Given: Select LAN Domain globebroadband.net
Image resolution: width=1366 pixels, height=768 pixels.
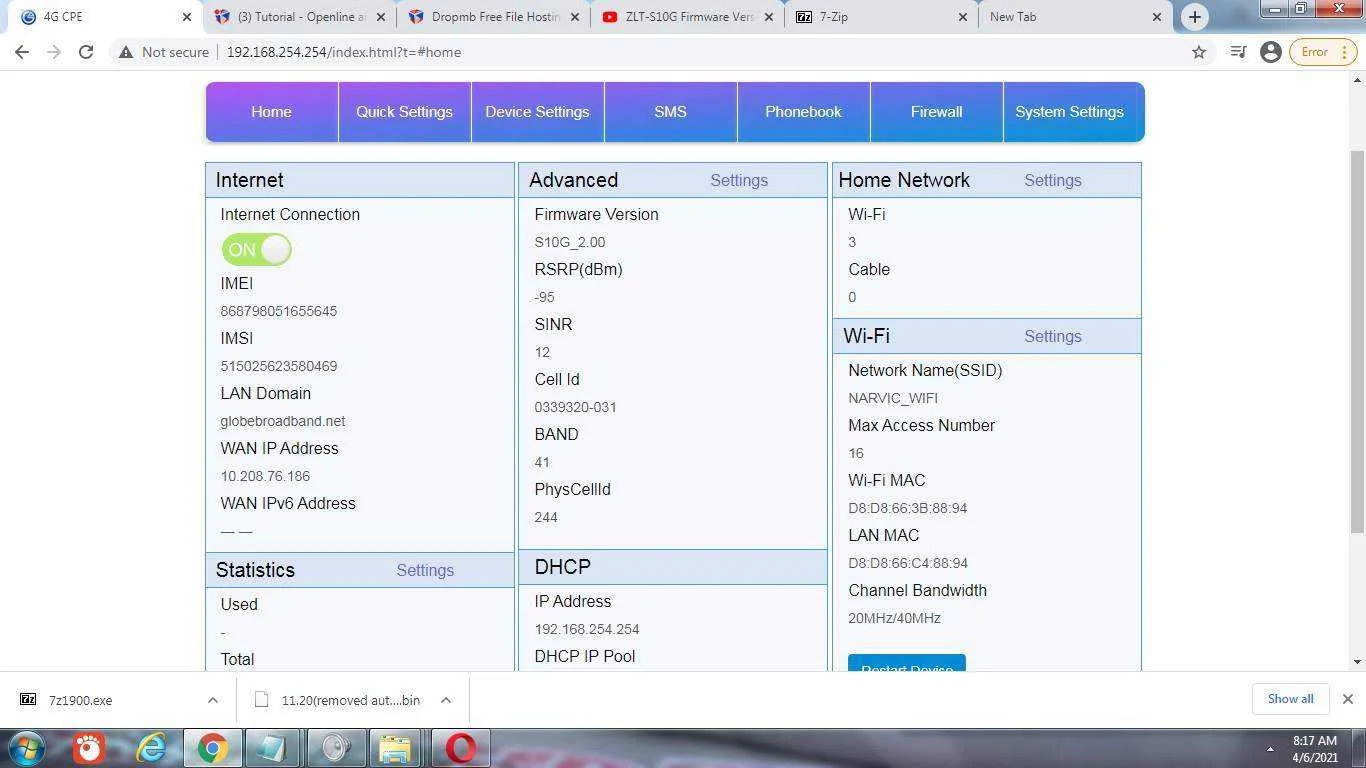Looking at the screenshot, I should (x=282, y=421).
